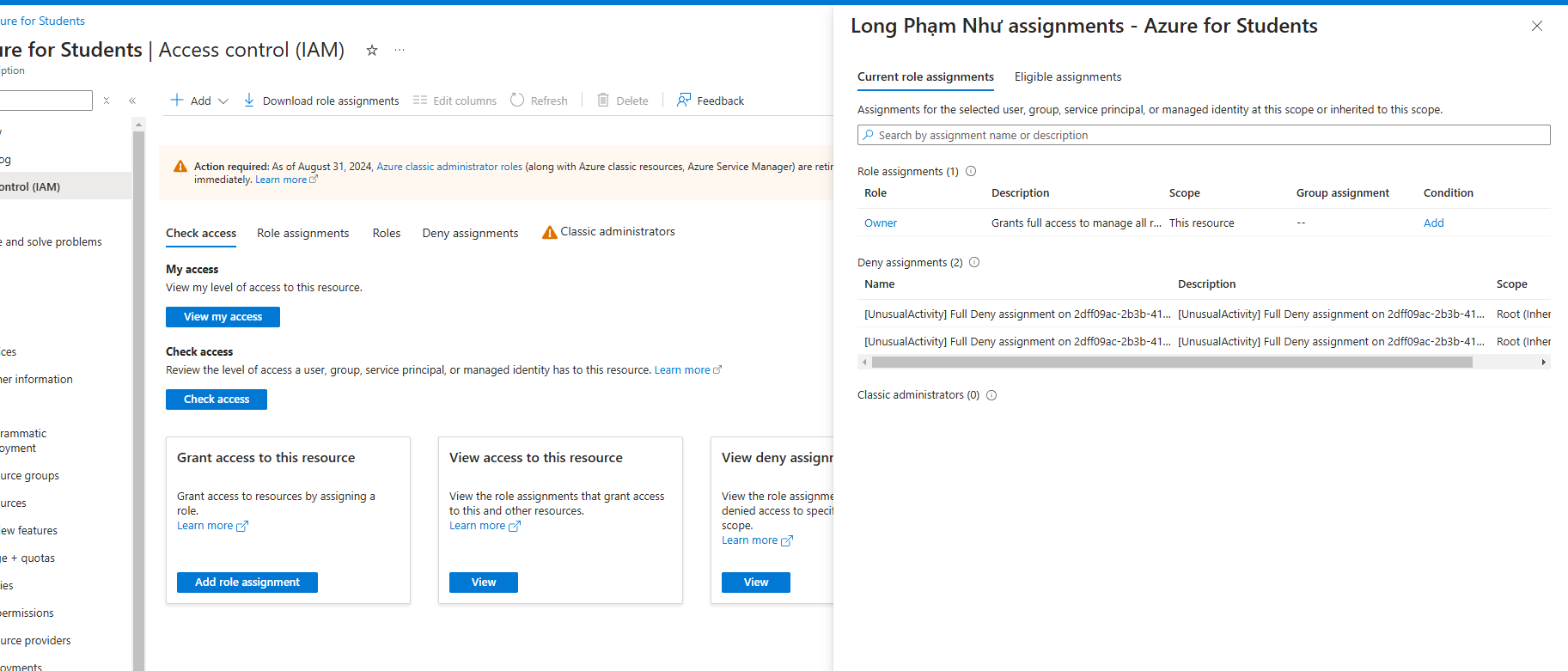
Task: Click the deny assignments horizontal scrollbar
Action: pyautogui.click(x=1172, y=363)
